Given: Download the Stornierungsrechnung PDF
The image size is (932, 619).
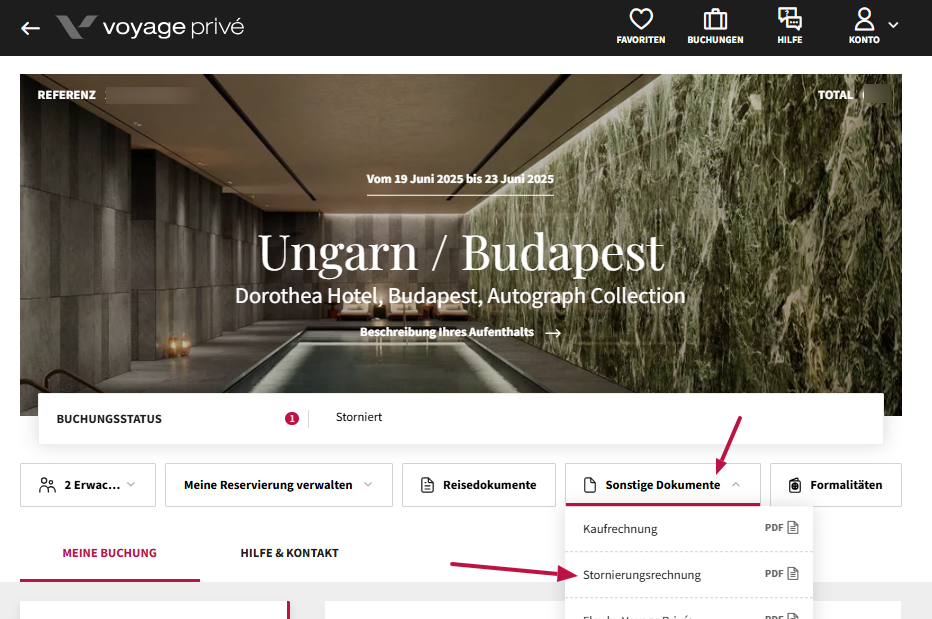Looking at the screenshot, I should (689, 574).
